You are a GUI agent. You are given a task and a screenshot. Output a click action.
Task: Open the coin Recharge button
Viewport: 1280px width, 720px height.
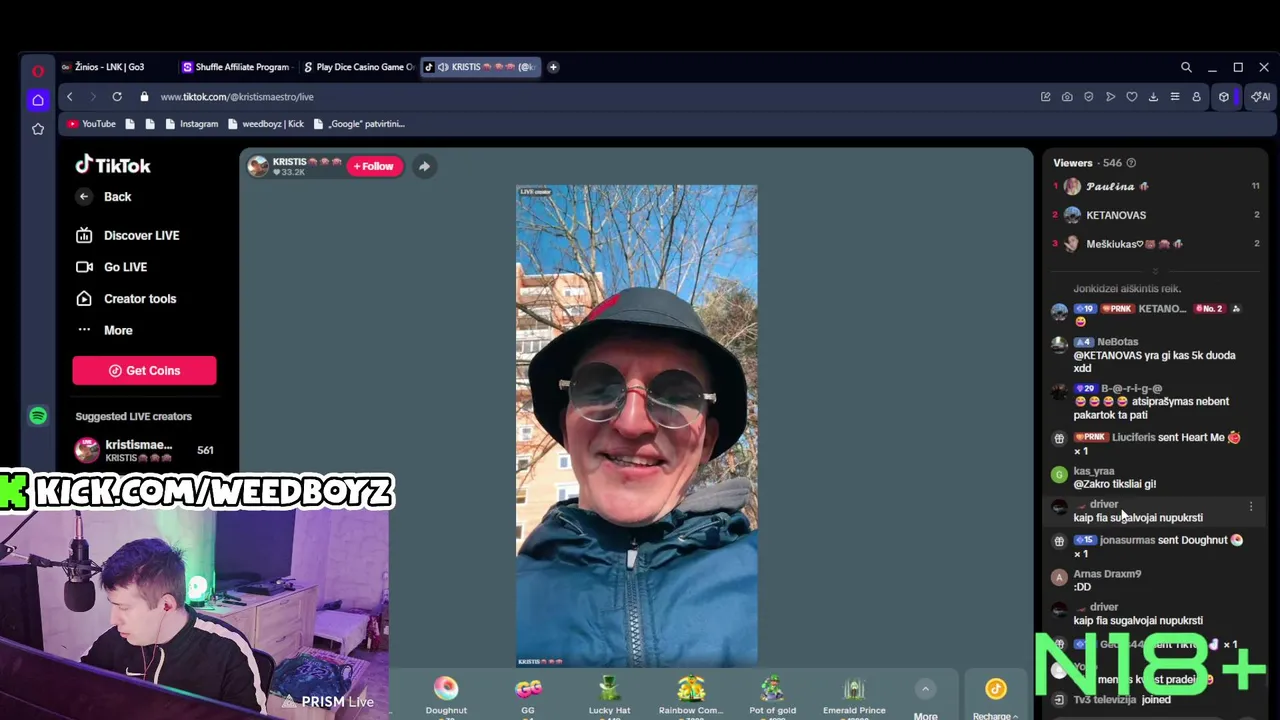(995, 698)
